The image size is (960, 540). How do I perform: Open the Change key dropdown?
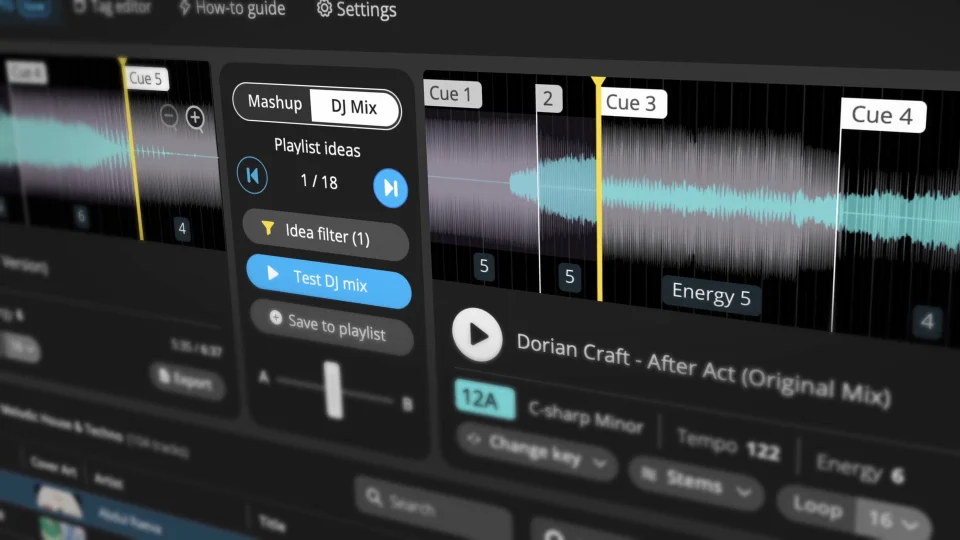click(537, 453)
